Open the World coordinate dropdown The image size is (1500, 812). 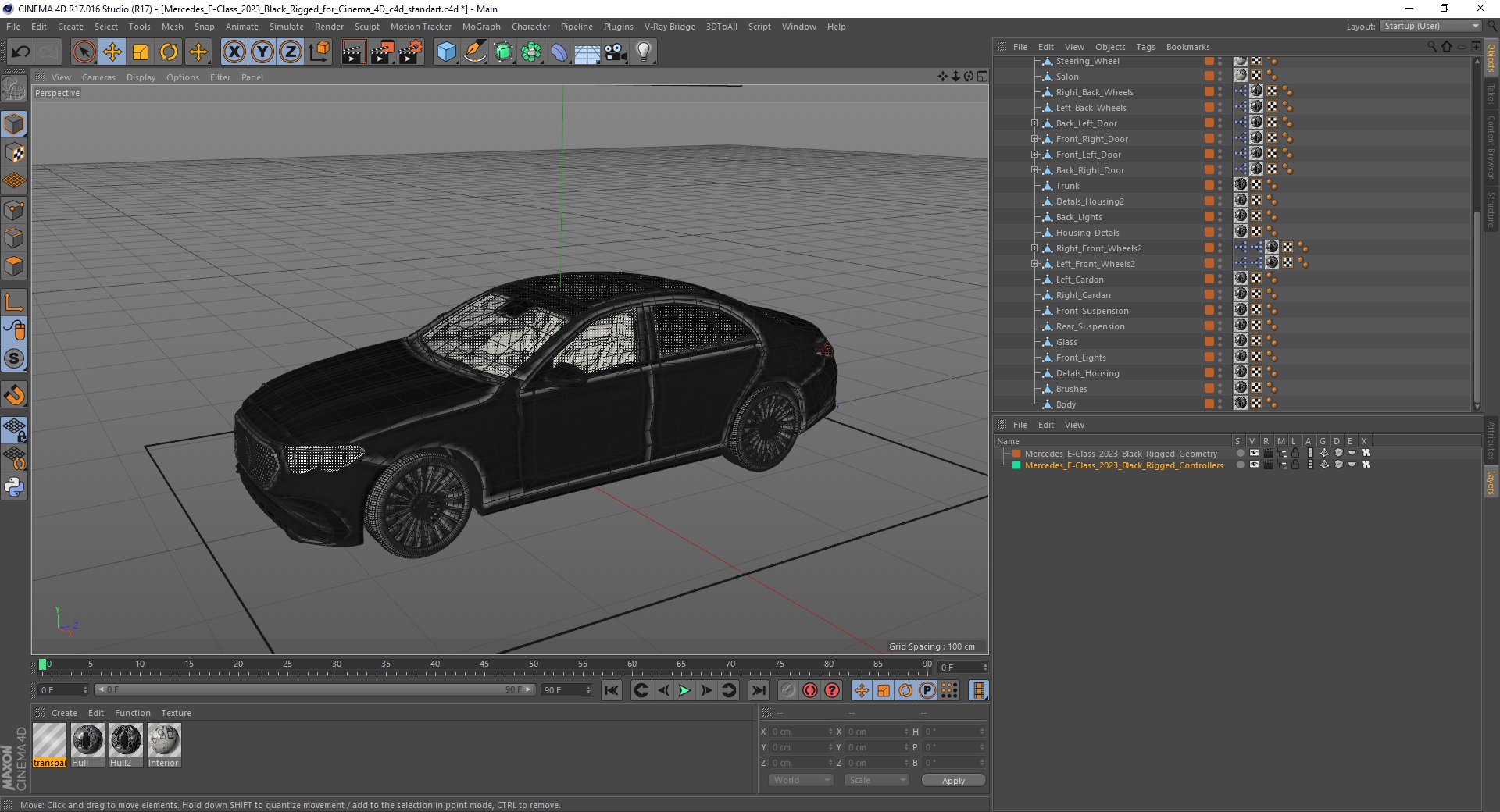[x=801, y=780]
